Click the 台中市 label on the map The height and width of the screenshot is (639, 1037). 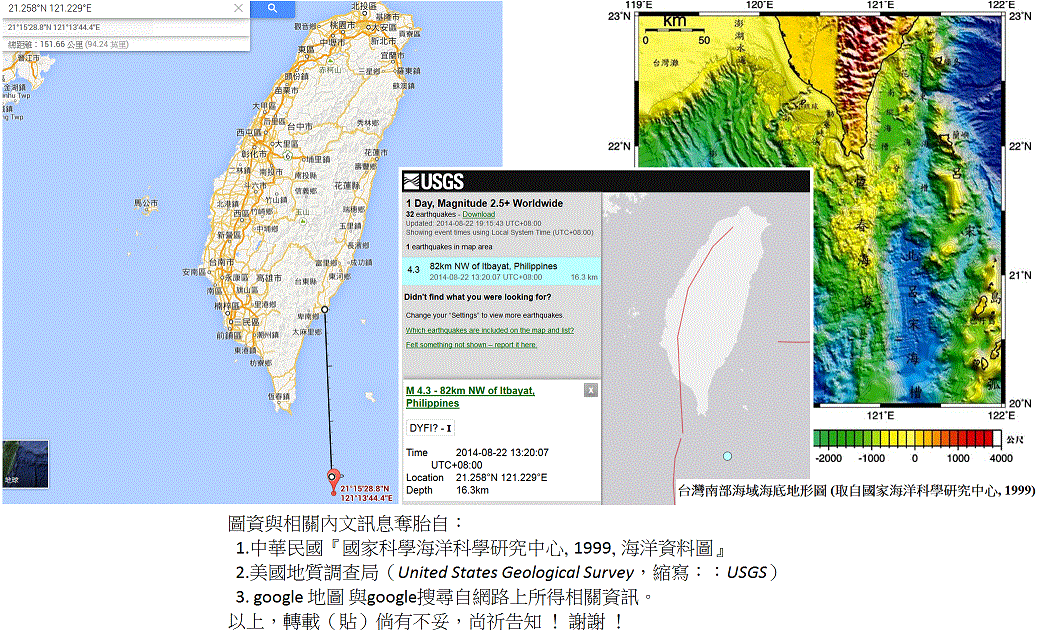(x=299, y=126)
